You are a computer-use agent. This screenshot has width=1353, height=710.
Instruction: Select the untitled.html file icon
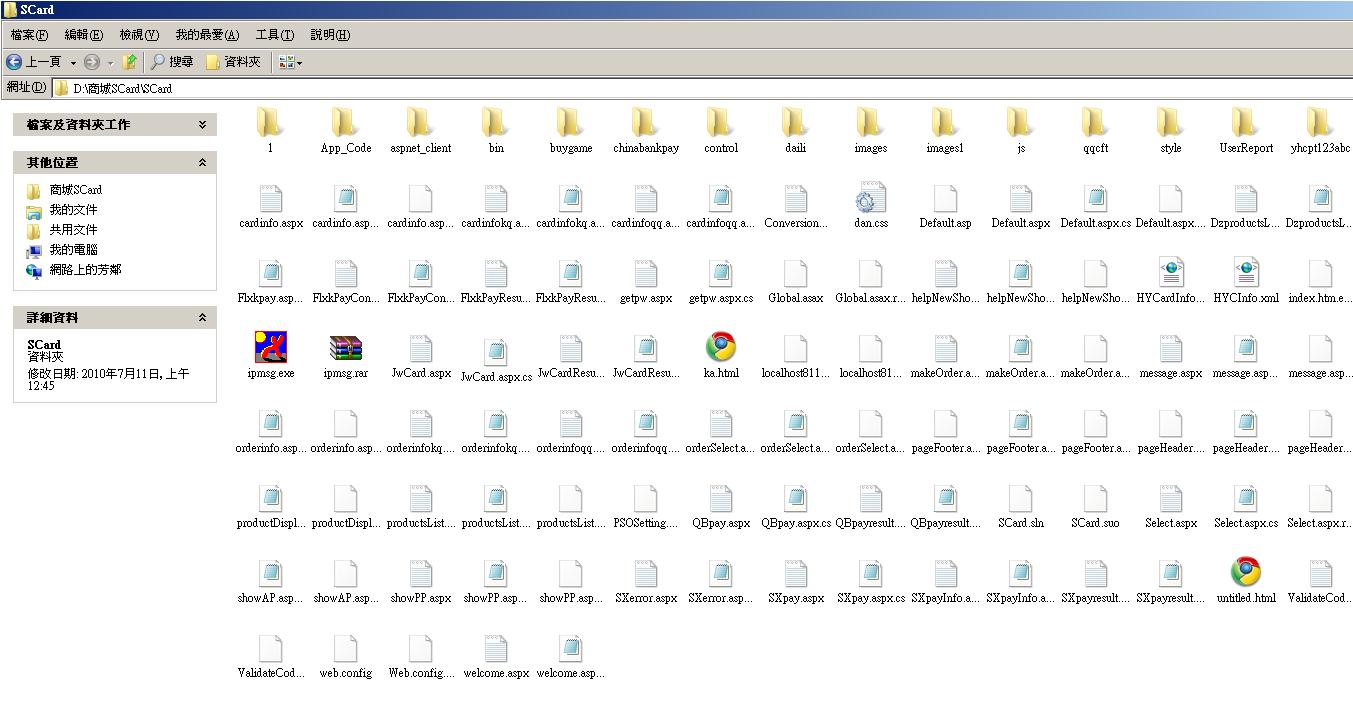click(1245, 573)
